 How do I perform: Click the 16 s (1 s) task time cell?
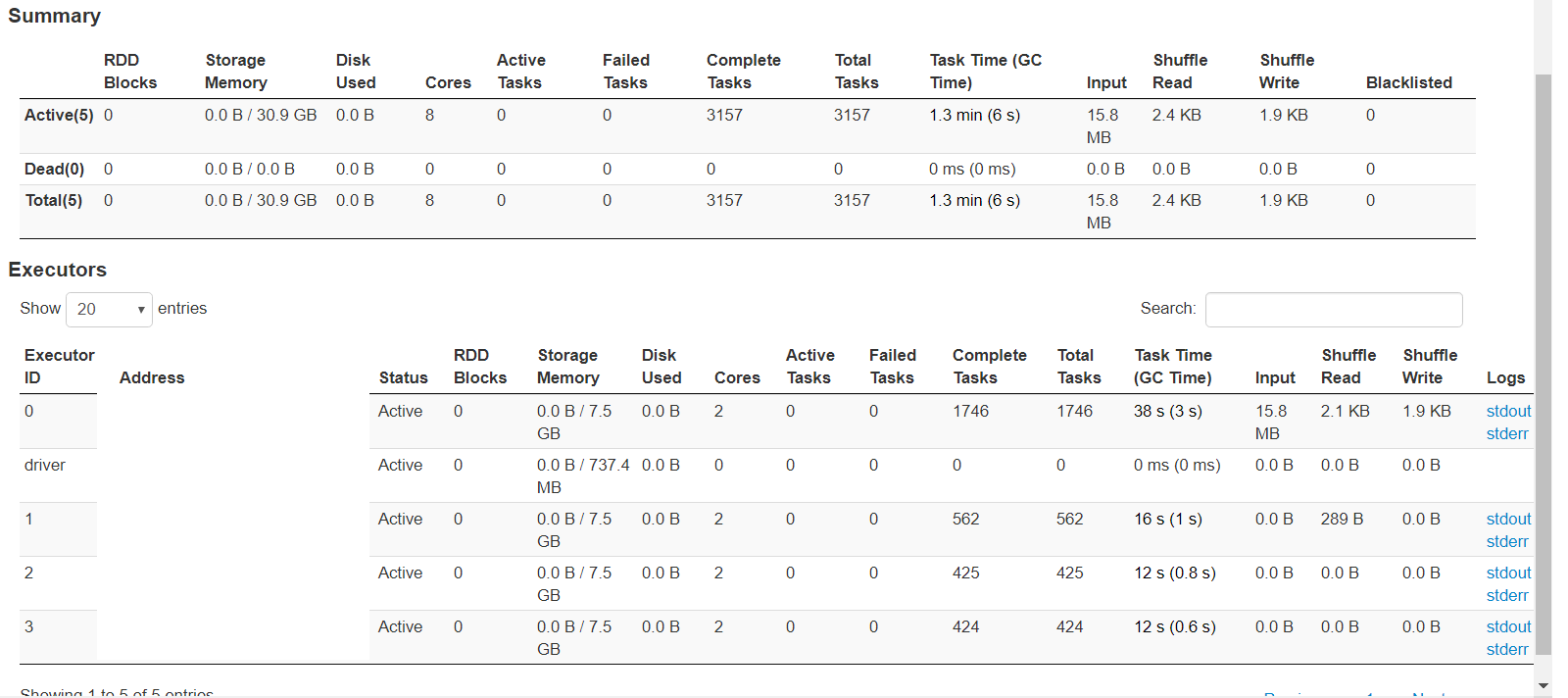1167,519
